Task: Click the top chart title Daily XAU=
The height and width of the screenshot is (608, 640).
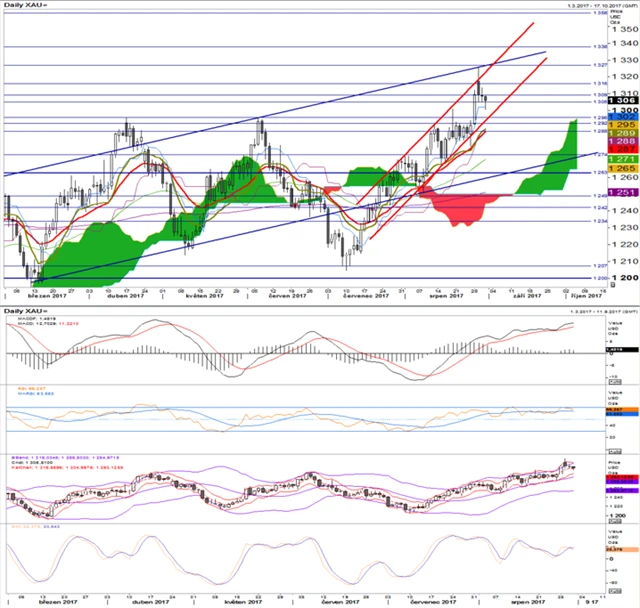Action: tap(22, 5)
